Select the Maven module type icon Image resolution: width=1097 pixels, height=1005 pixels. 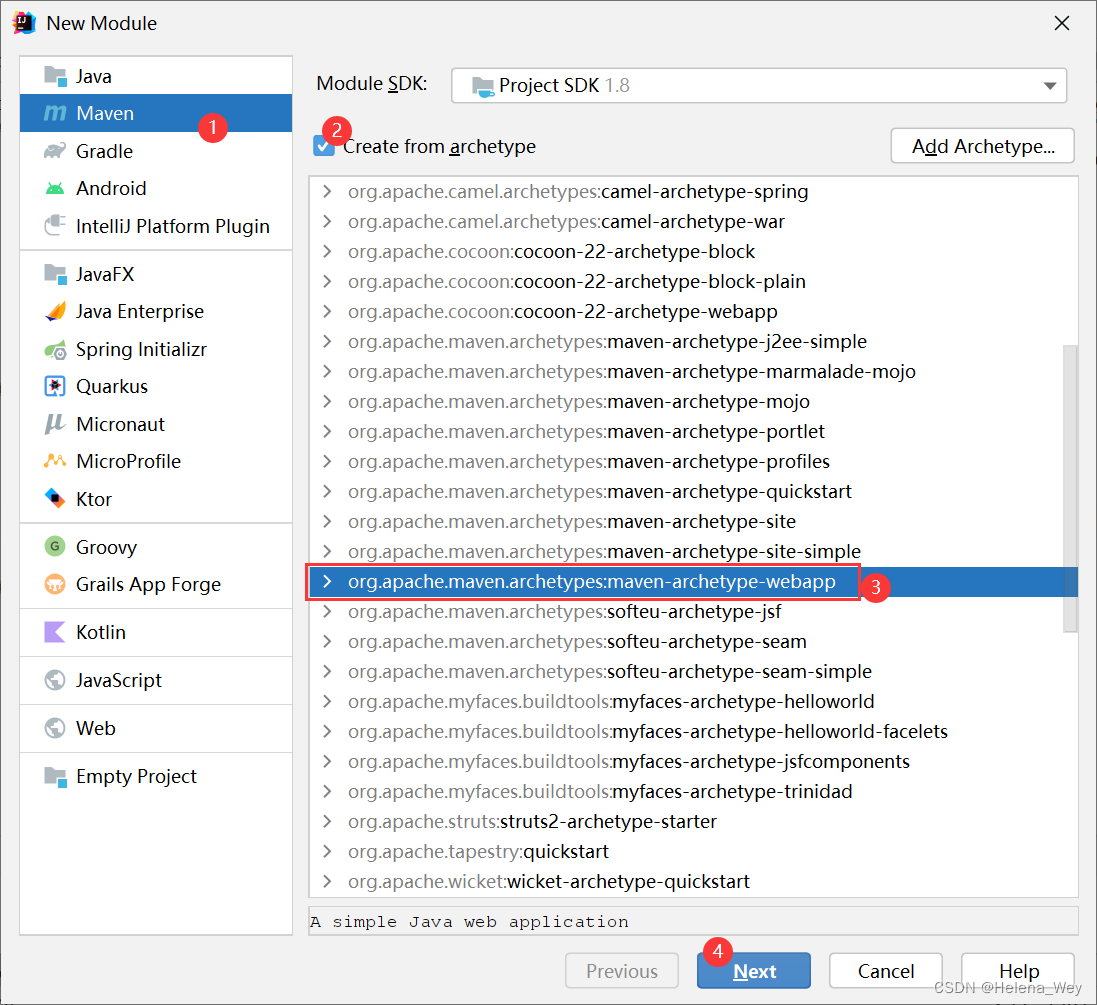coord(57,113)
